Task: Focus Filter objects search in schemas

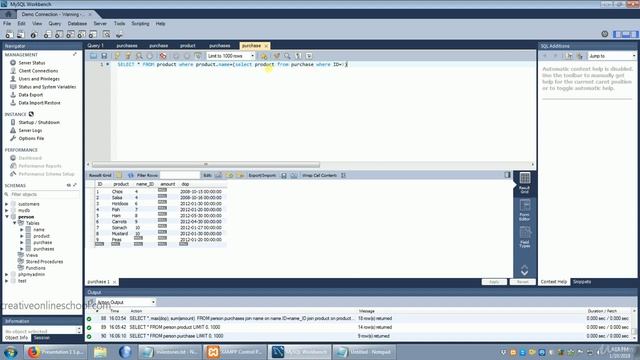Action: click(42, 195)
